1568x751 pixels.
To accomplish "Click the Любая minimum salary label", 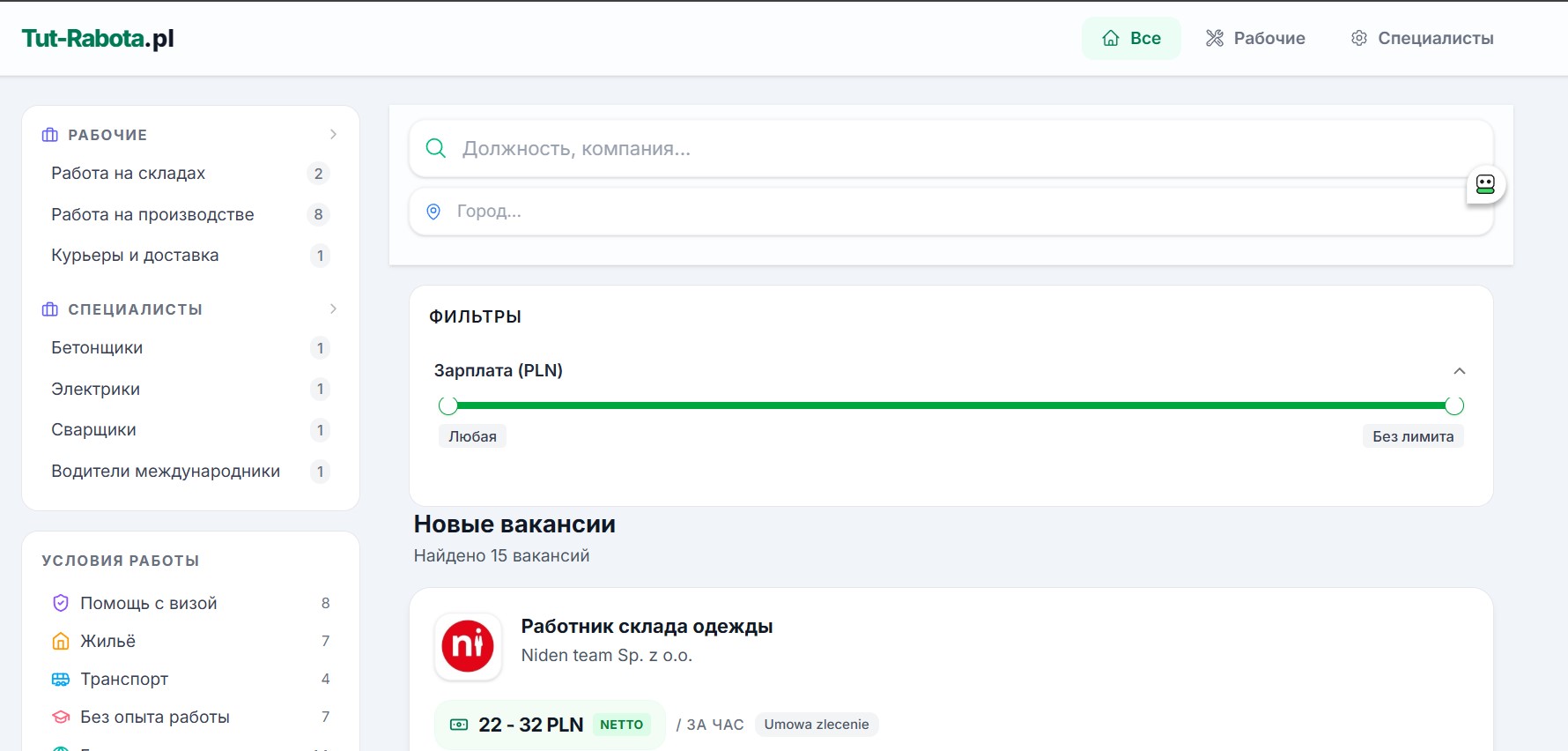I will [x=472, y=436].
